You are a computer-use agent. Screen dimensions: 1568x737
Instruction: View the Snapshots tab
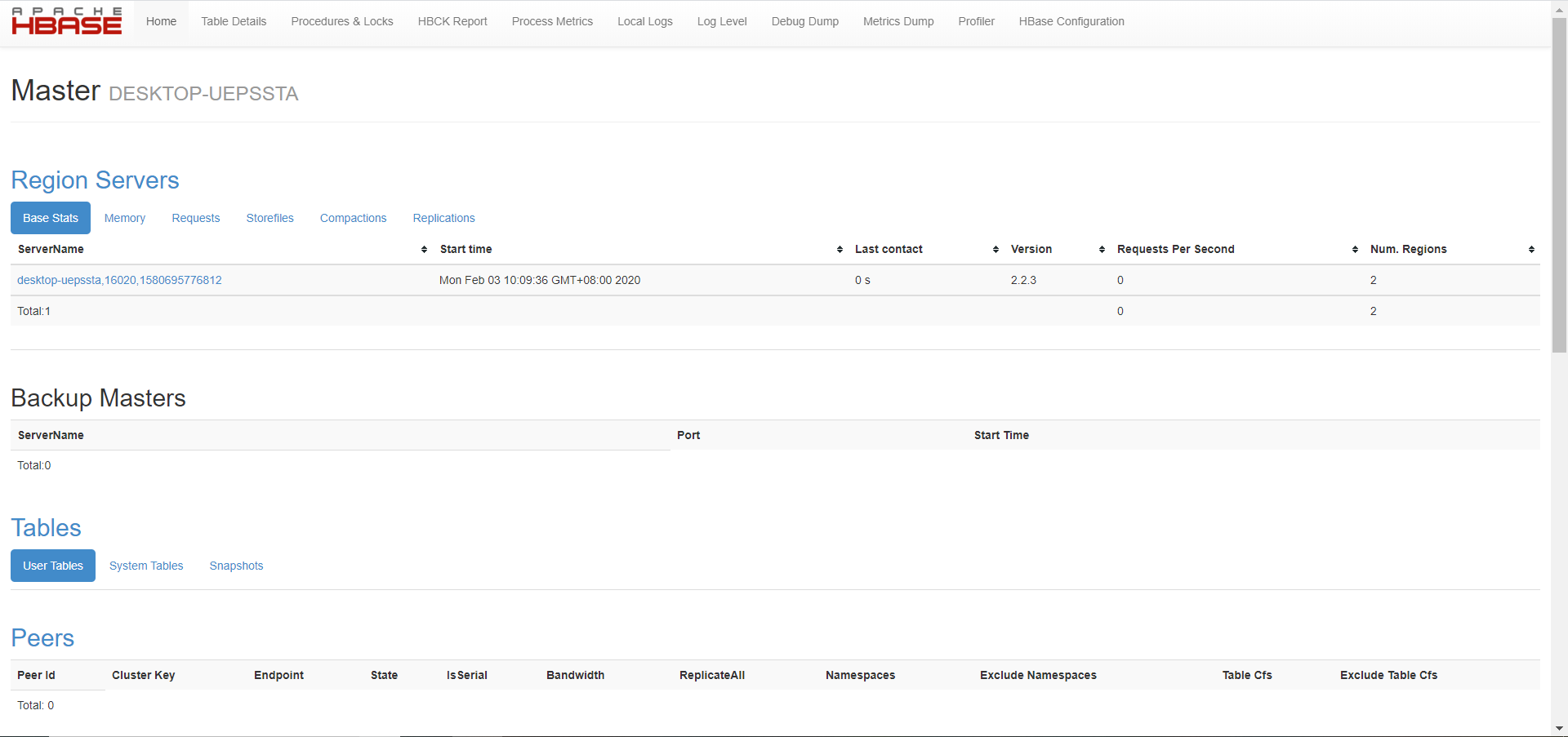236,566
